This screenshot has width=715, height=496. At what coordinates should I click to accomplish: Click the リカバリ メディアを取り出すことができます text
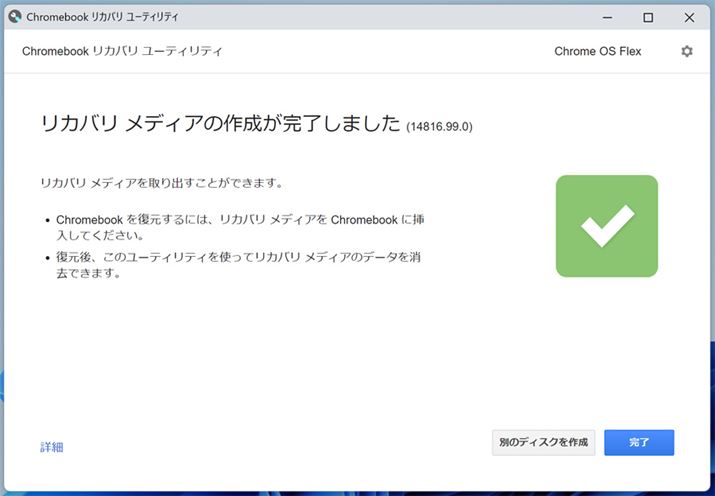tap(161, 183)
